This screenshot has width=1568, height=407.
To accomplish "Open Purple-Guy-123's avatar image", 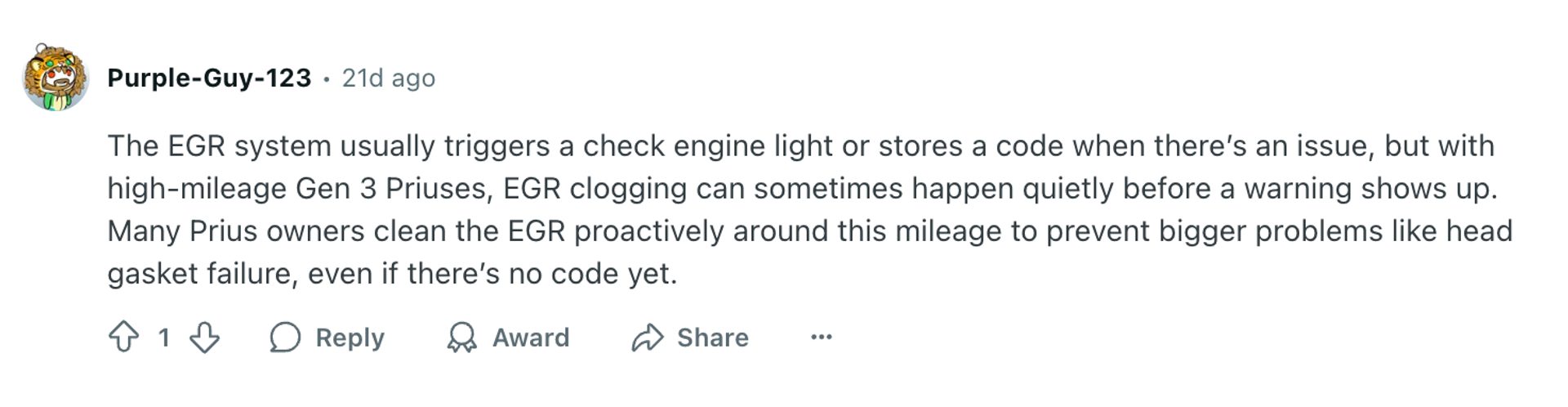I will [55, 78].
